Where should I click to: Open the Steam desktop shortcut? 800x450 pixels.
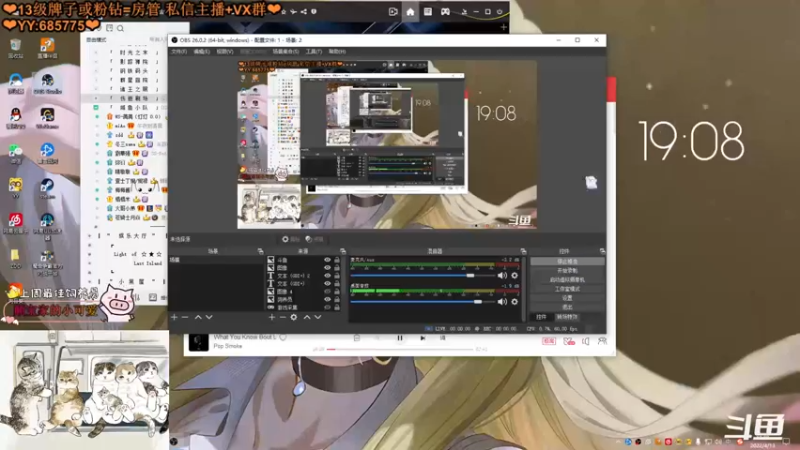click(47, 188)
